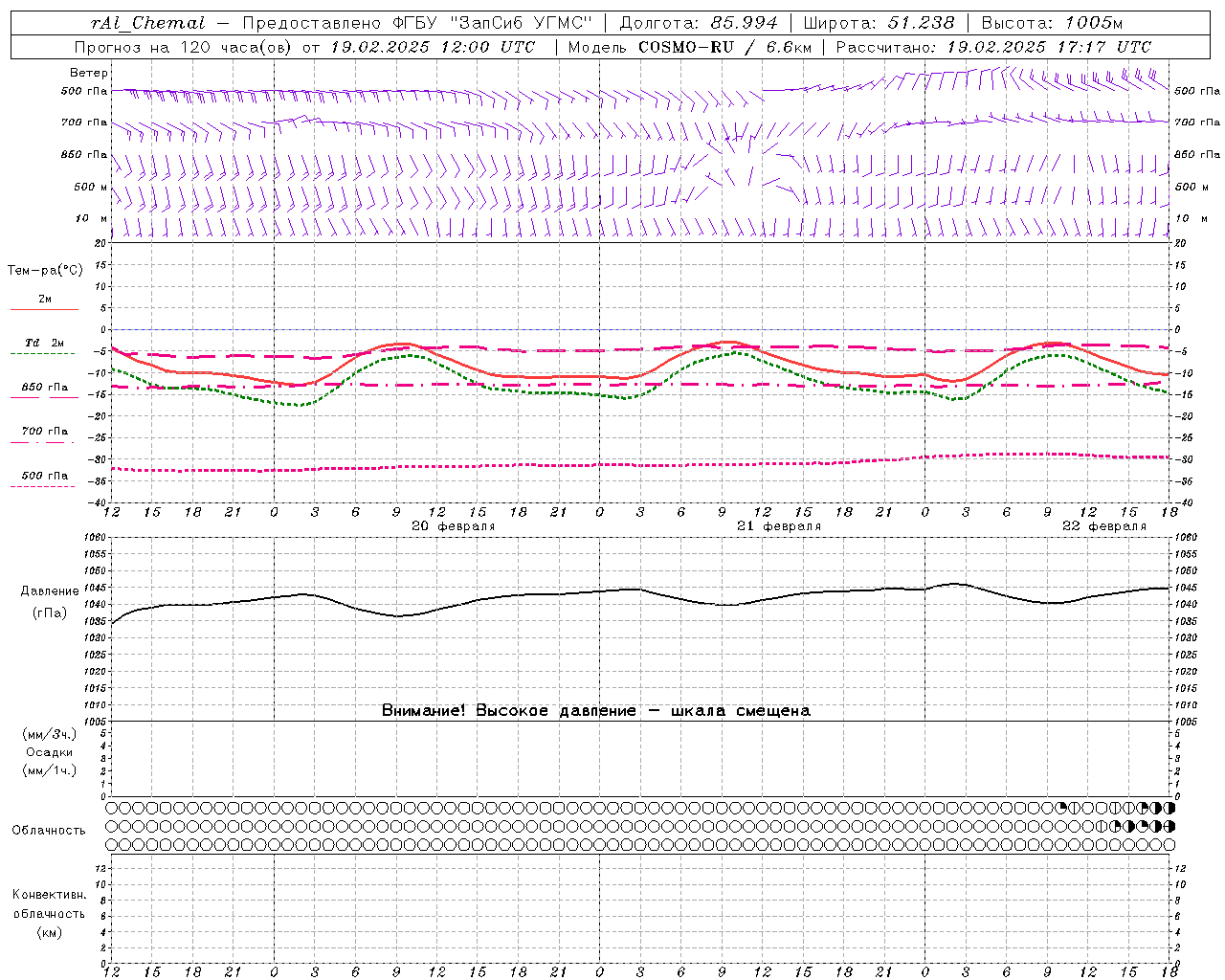Click the last half-filled cloud symbol in the top cloudiness row
The width and height of the screenshot is (1225, 980).
point(1169,808)
